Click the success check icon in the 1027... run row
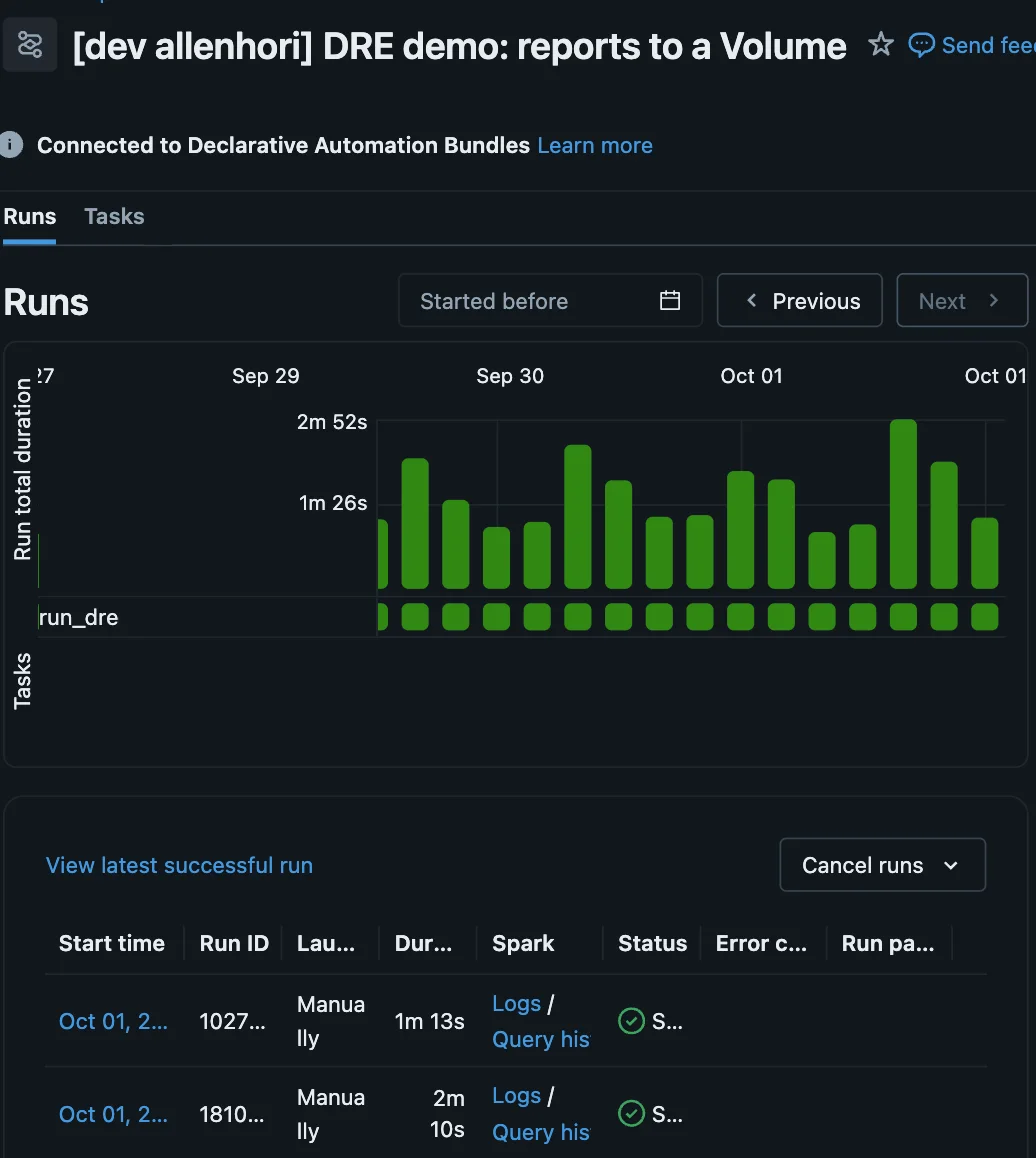 [631, 1021]
